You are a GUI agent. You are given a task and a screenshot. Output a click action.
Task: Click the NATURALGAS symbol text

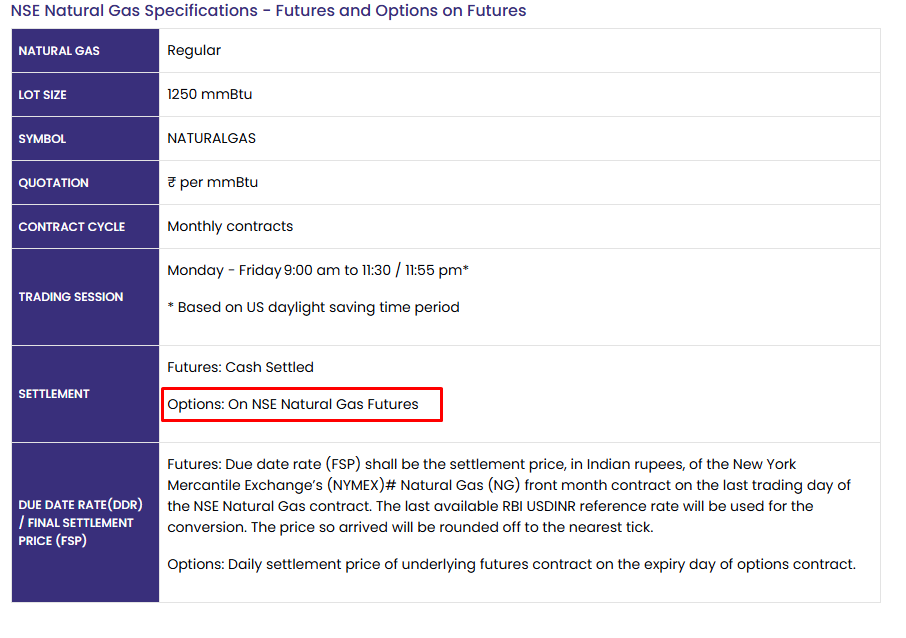click(211, 138)
